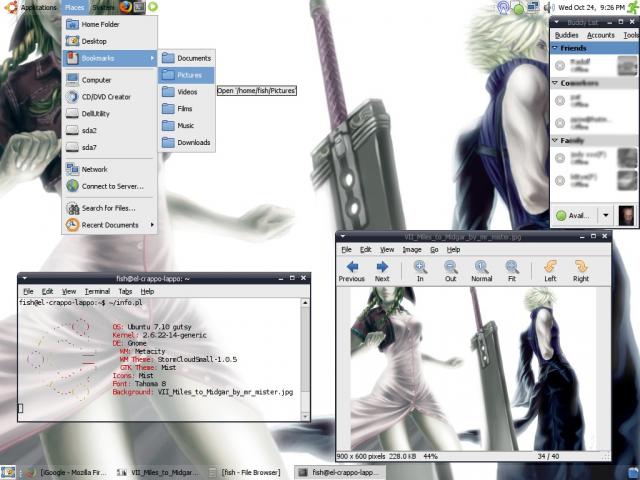Screen dimensions: 640x480
Task: Choose Search for Files...
Action: [x=109, y=208]
